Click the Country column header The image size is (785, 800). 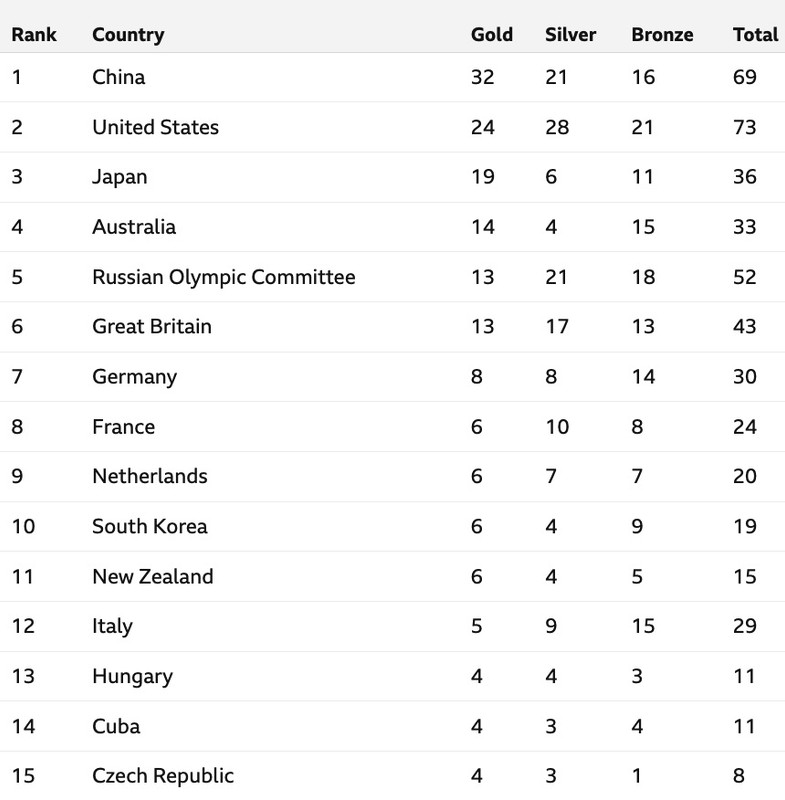click(128, 35)
